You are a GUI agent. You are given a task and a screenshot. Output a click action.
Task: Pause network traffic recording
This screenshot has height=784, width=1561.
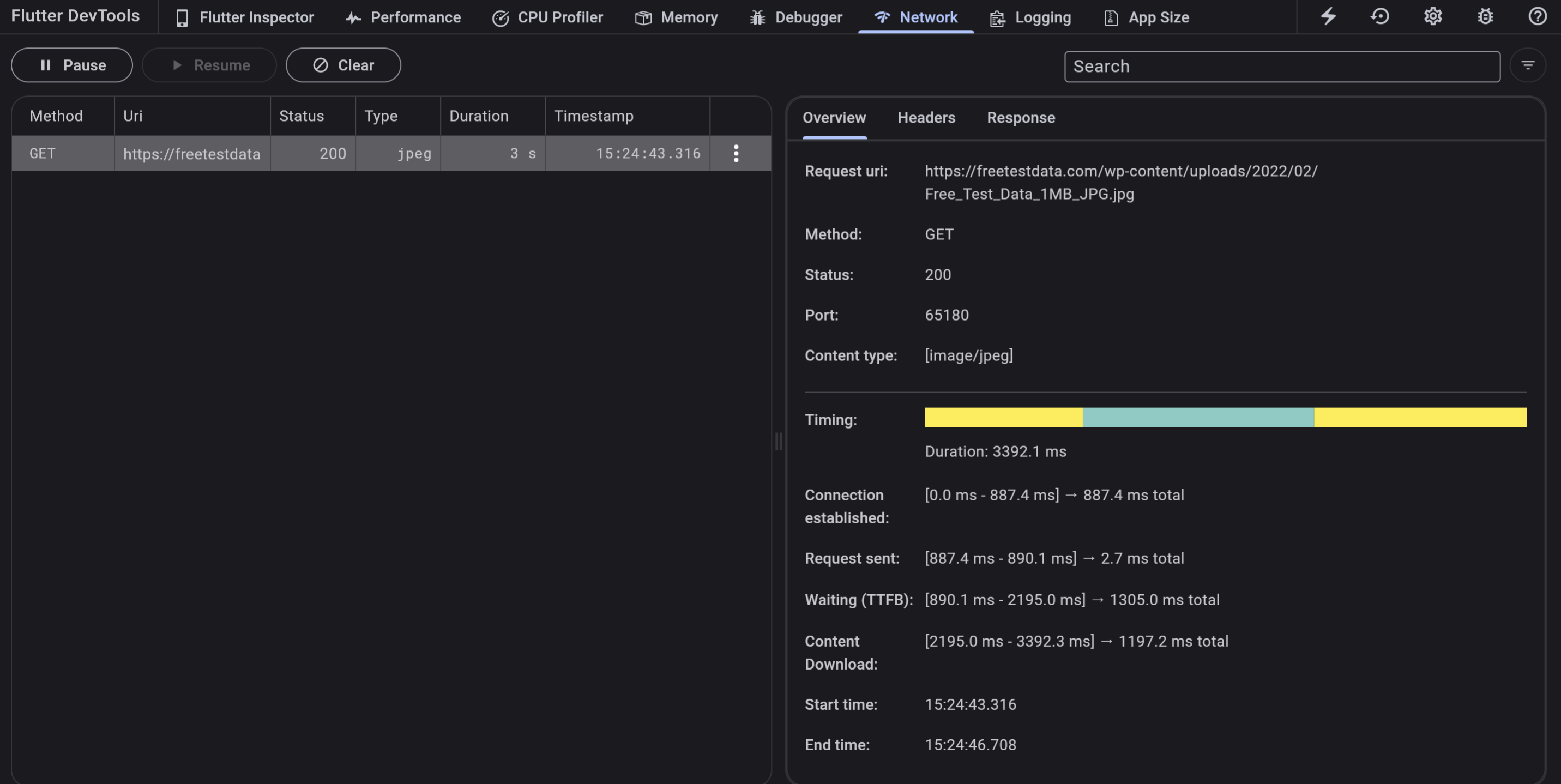(71, 65)
